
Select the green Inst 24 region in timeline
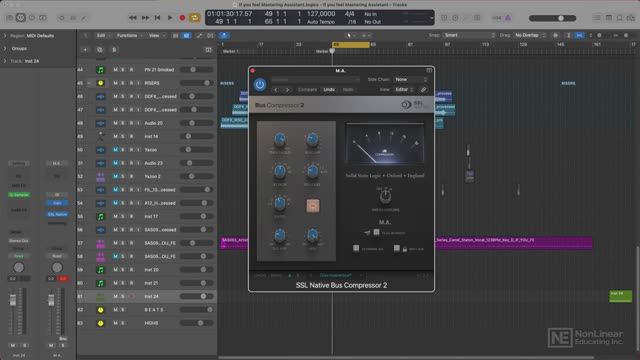coord(620,296)
